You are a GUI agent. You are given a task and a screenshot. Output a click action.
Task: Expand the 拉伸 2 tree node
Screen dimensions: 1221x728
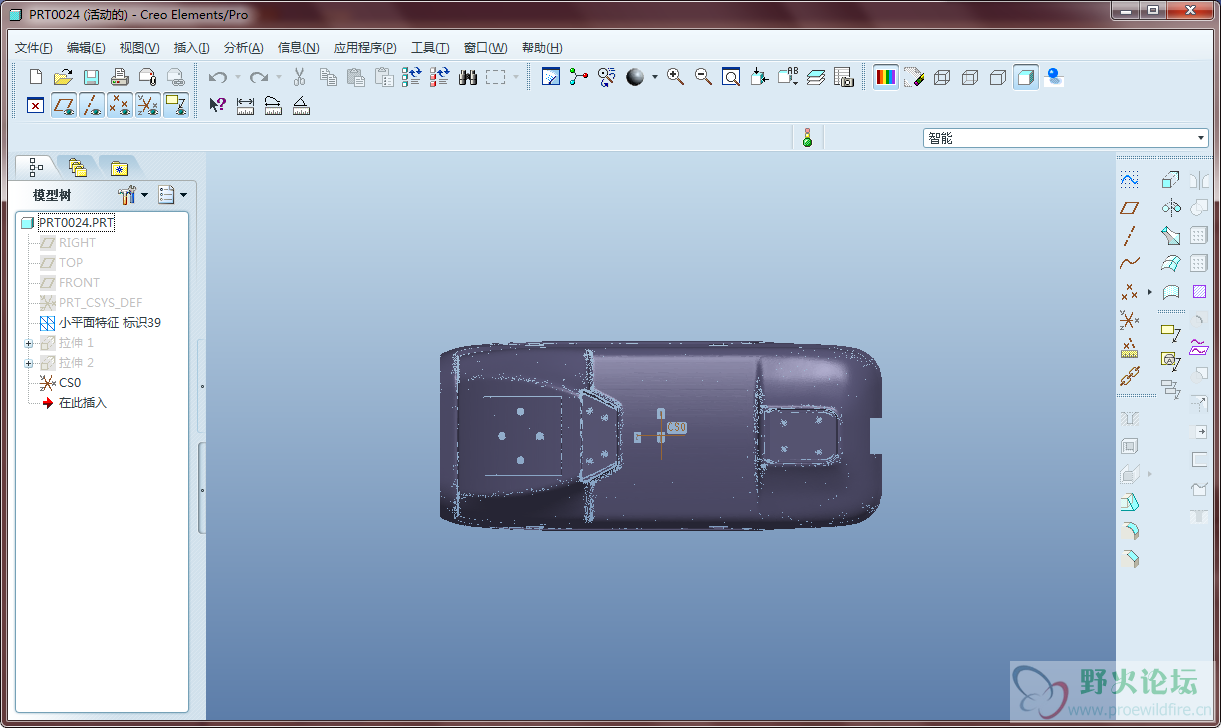tap(28, 363)
